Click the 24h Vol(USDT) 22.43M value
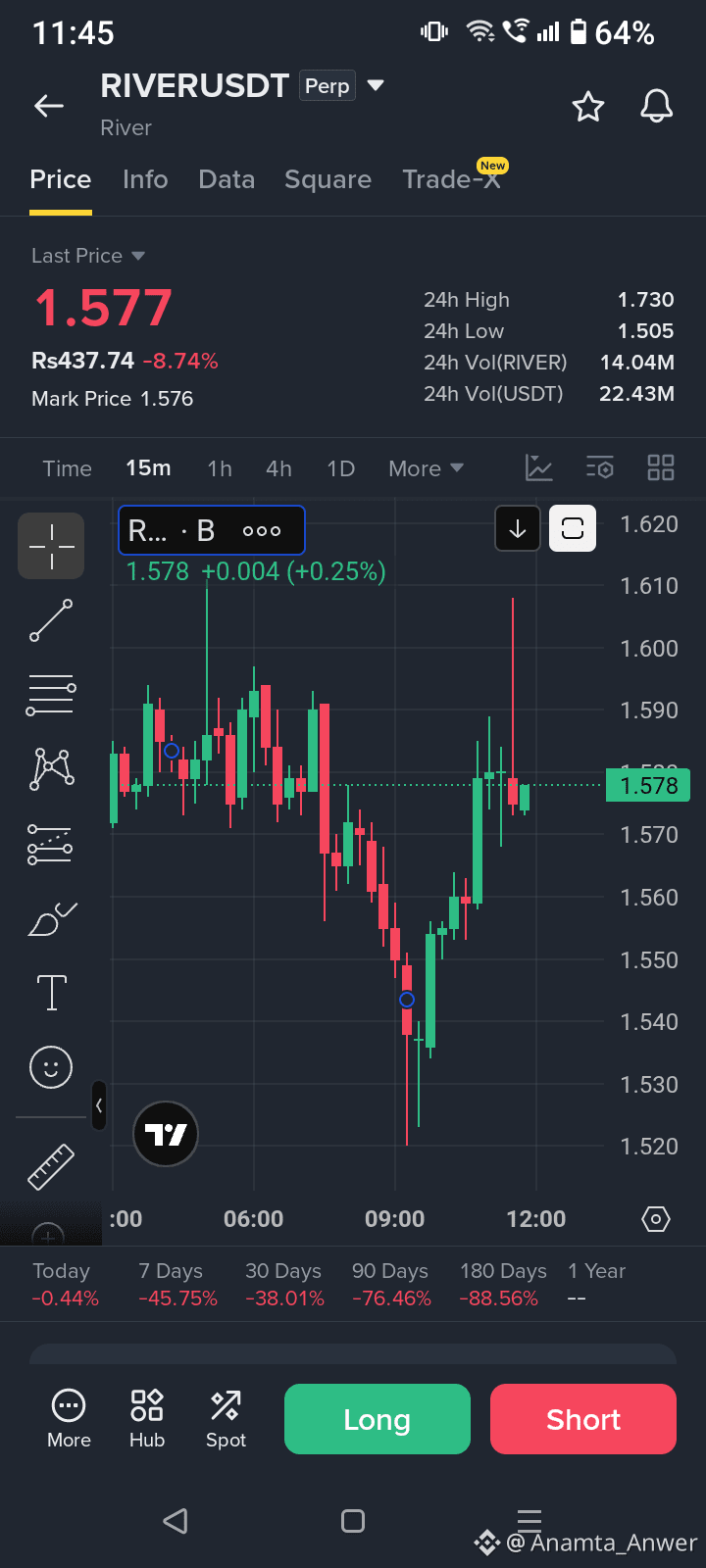The image size is (706, 1568). (637, 394)
